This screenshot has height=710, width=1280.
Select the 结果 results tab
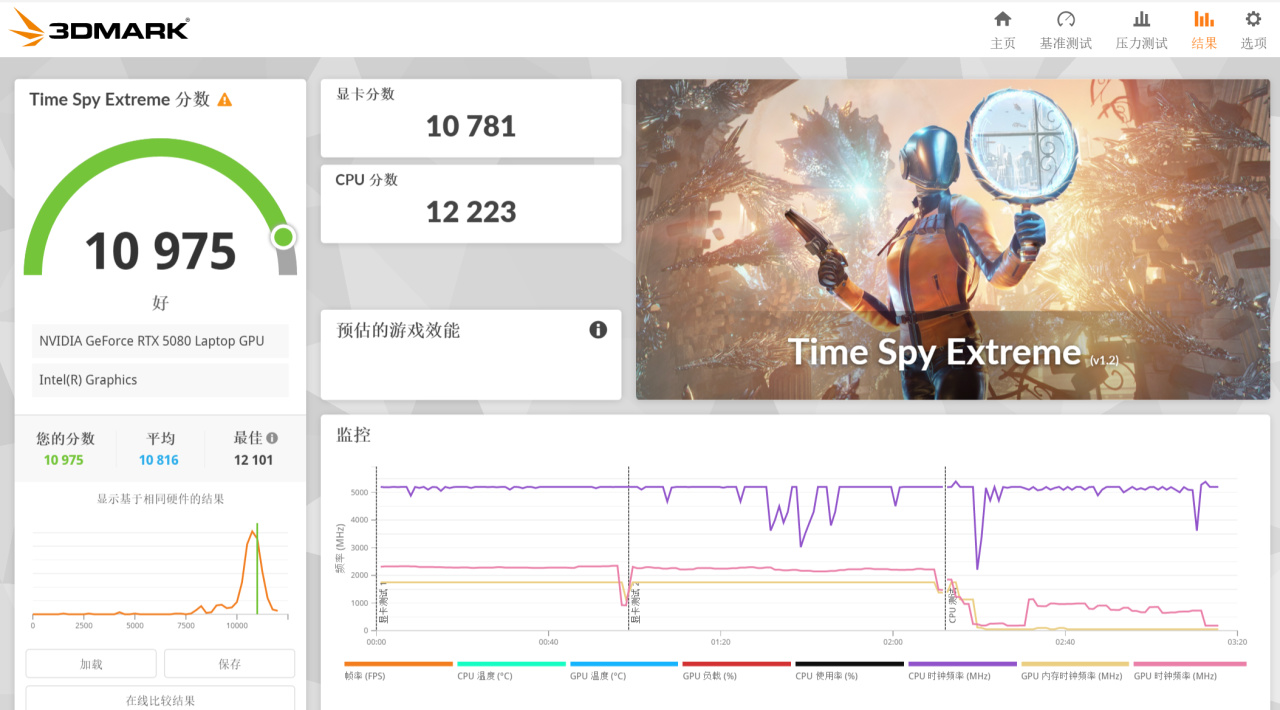pyautogui.click(x=1204, y=30)
